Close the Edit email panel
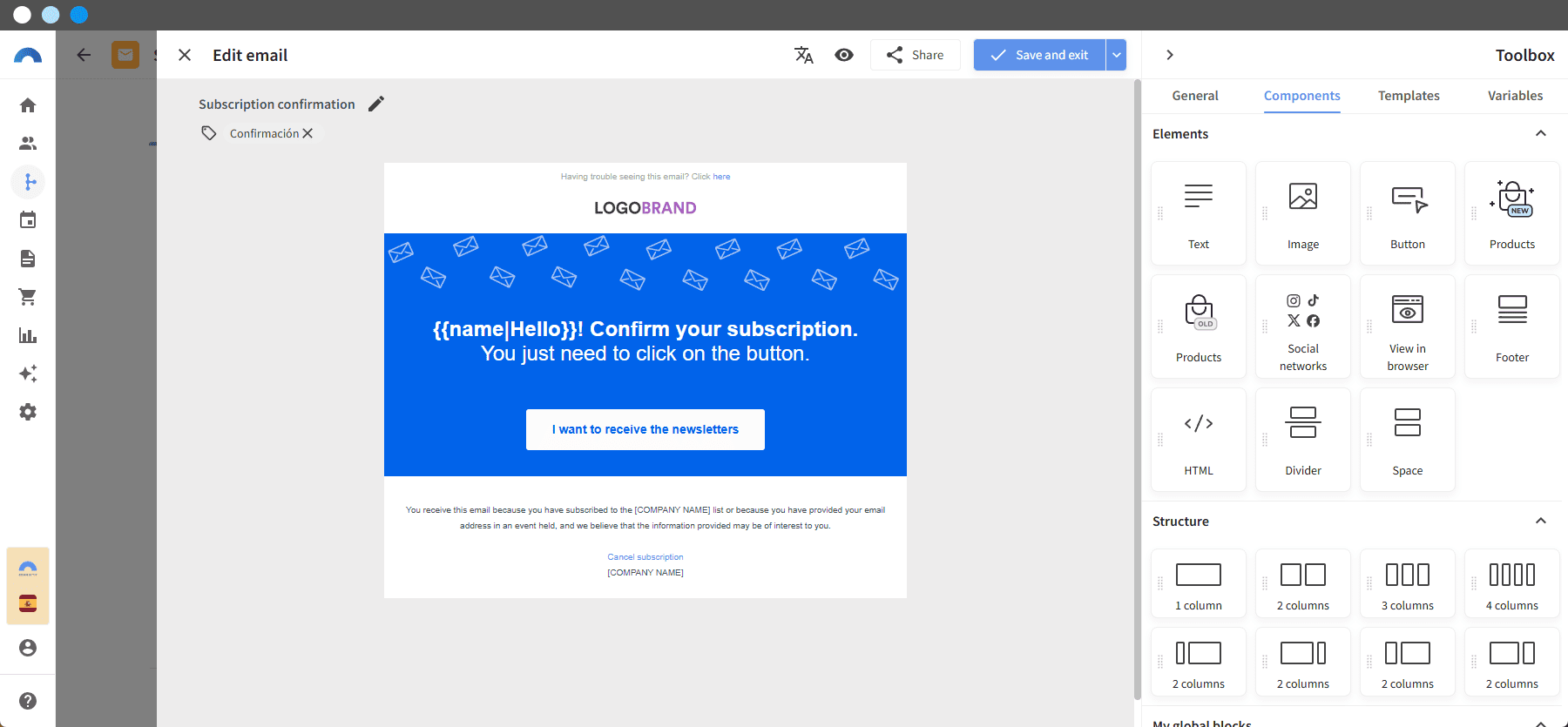The image size is (1568, 727). (185, 55)
